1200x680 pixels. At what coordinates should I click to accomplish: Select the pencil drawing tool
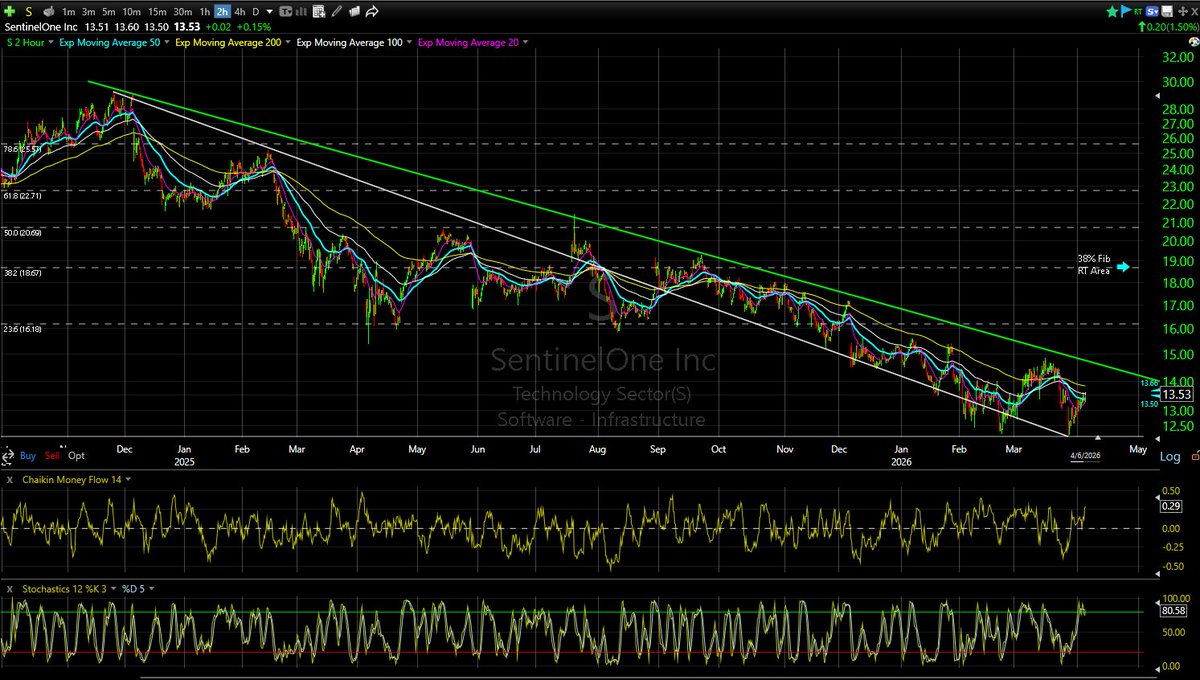point(337,12)
